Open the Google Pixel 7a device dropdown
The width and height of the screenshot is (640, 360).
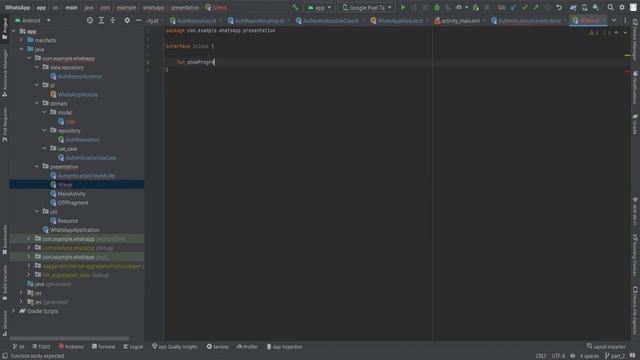[367, 7]
